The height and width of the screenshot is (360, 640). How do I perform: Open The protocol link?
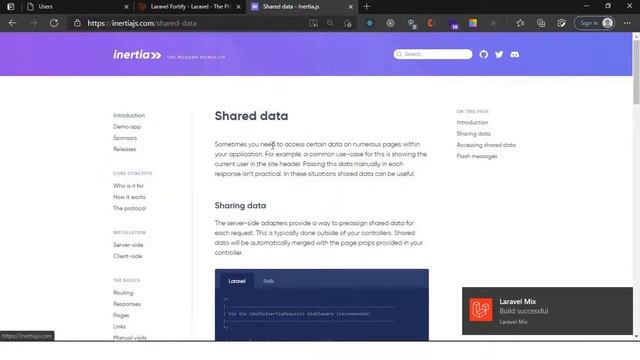coord(129,208)
